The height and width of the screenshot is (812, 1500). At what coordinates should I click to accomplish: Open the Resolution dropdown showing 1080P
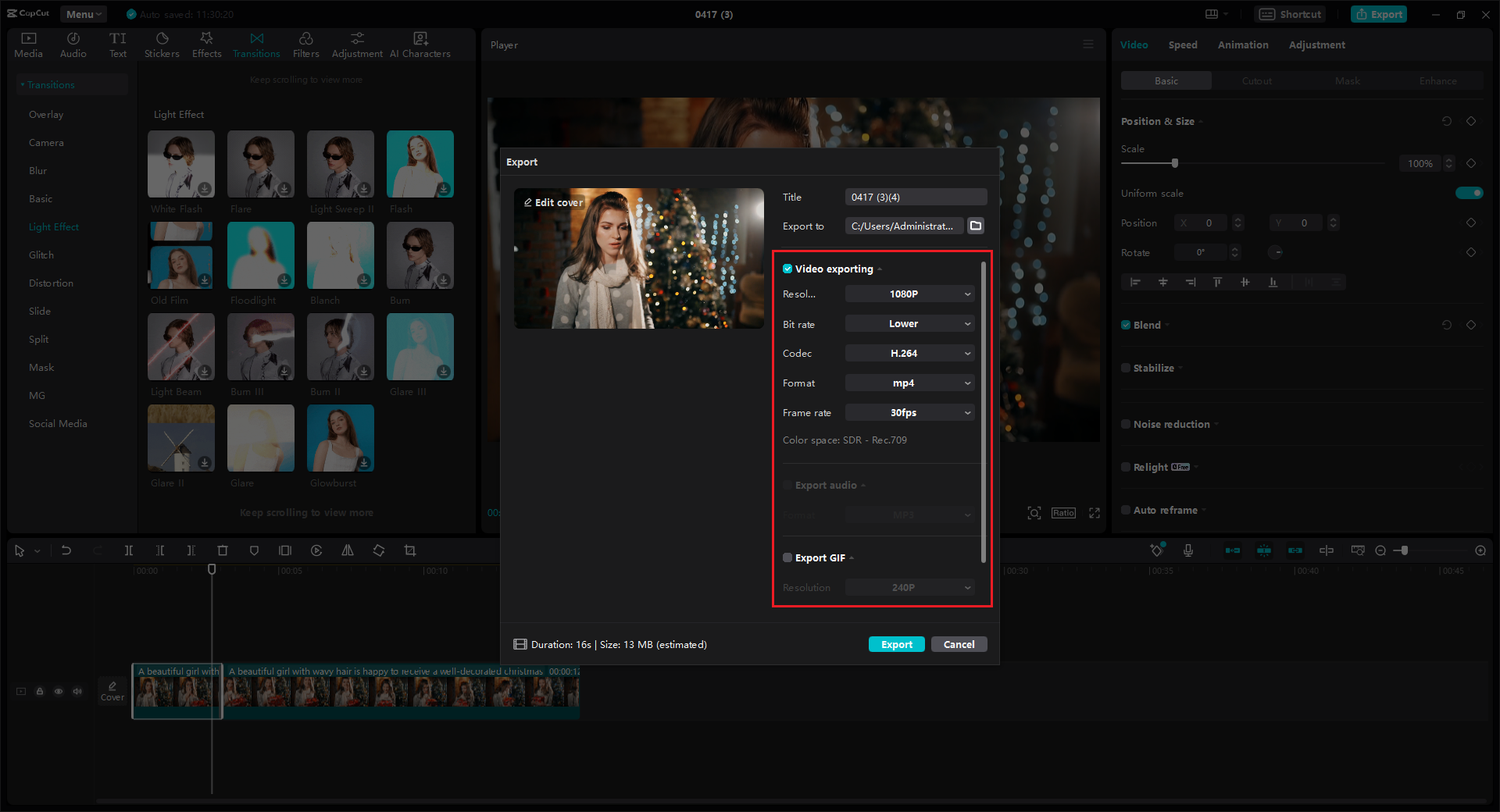(x=909, y=294)
